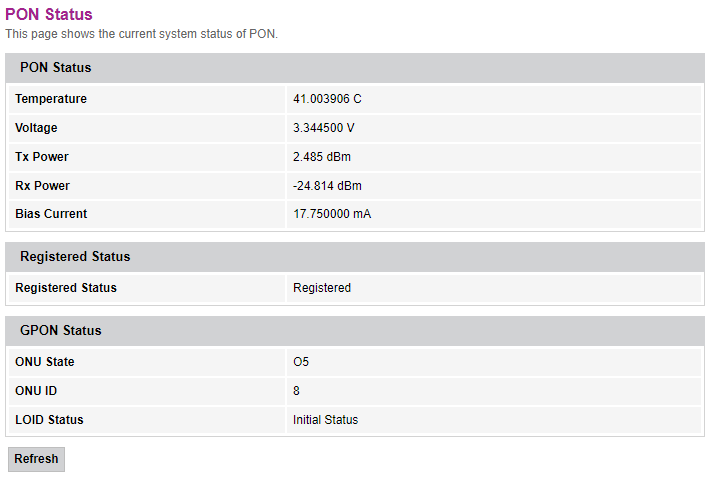Click the LOID Status value Initial Status

coord(325,420)
